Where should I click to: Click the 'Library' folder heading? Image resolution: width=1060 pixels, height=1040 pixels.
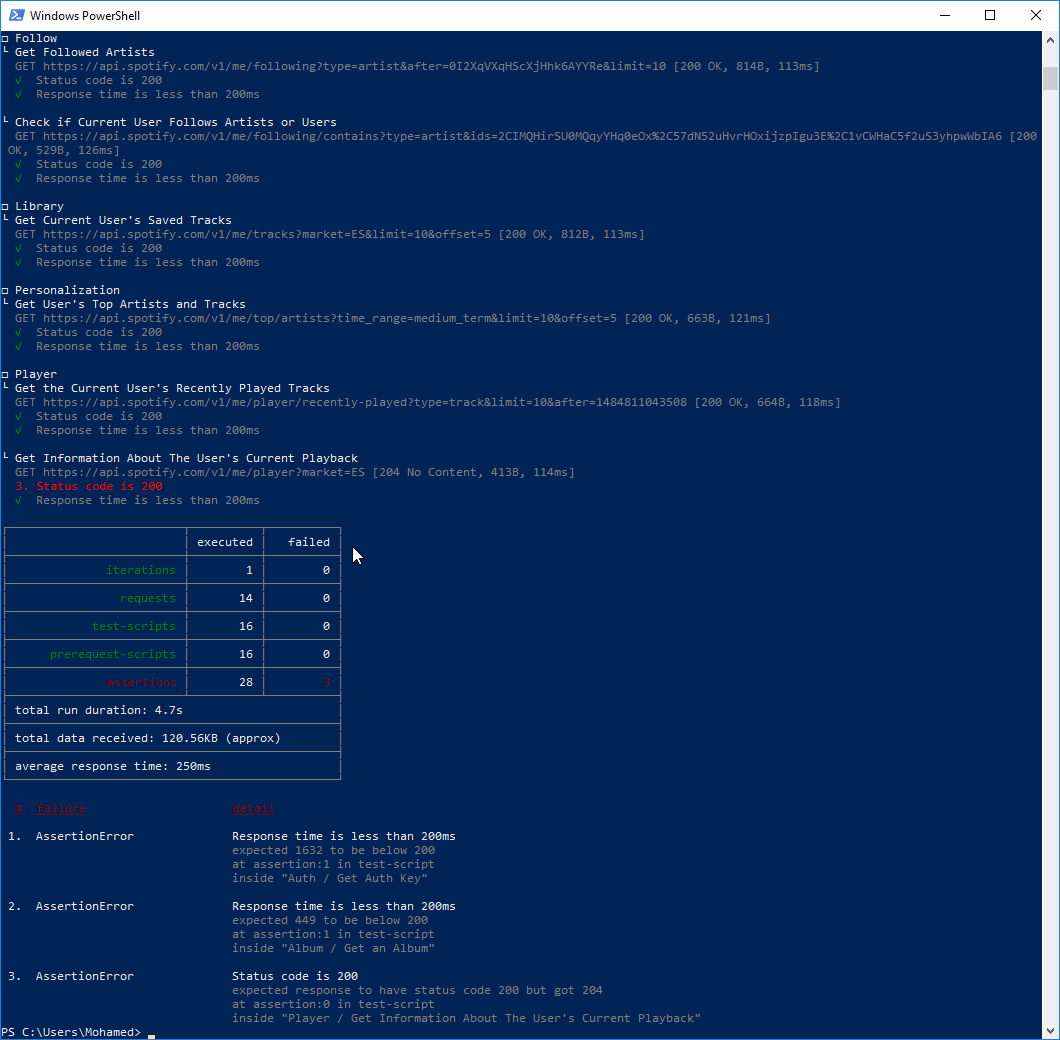pyautogui.click(x=39, y=206)
